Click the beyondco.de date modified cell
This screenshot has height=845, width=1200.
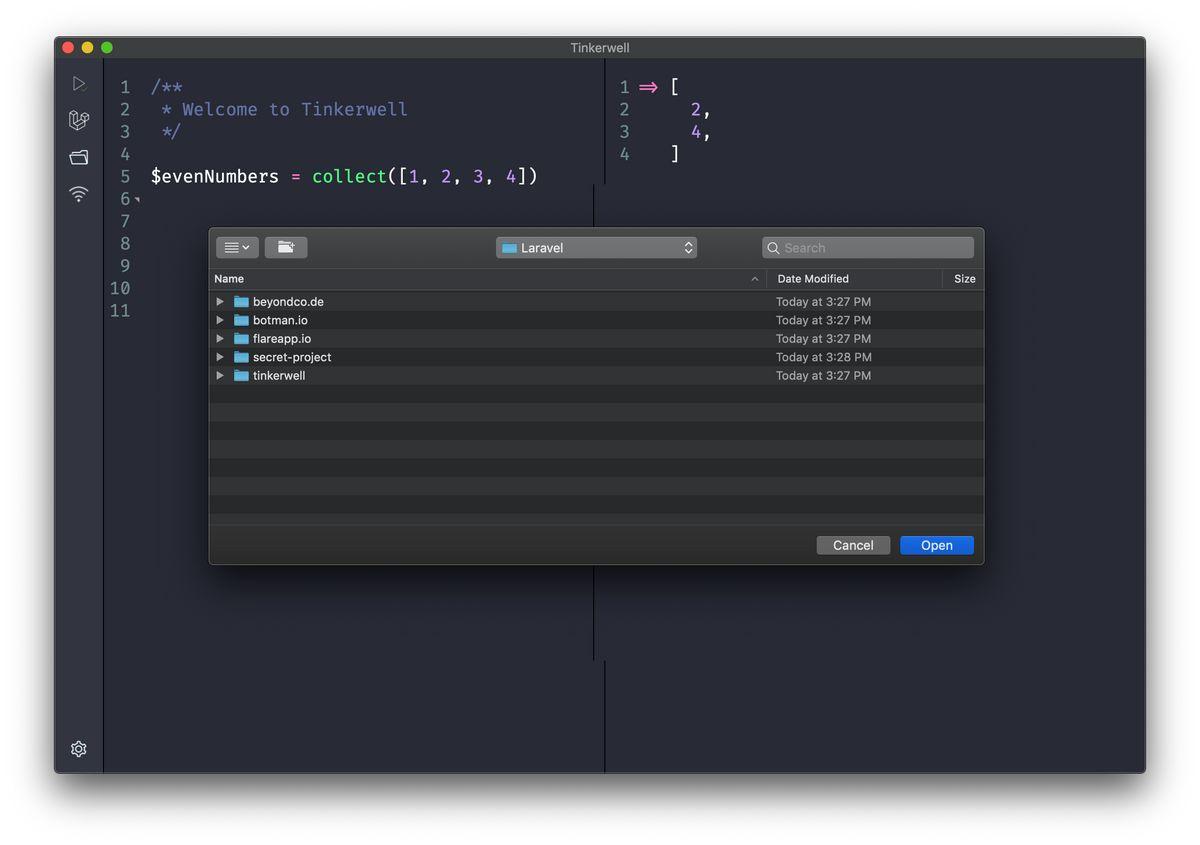pos(823,301)
